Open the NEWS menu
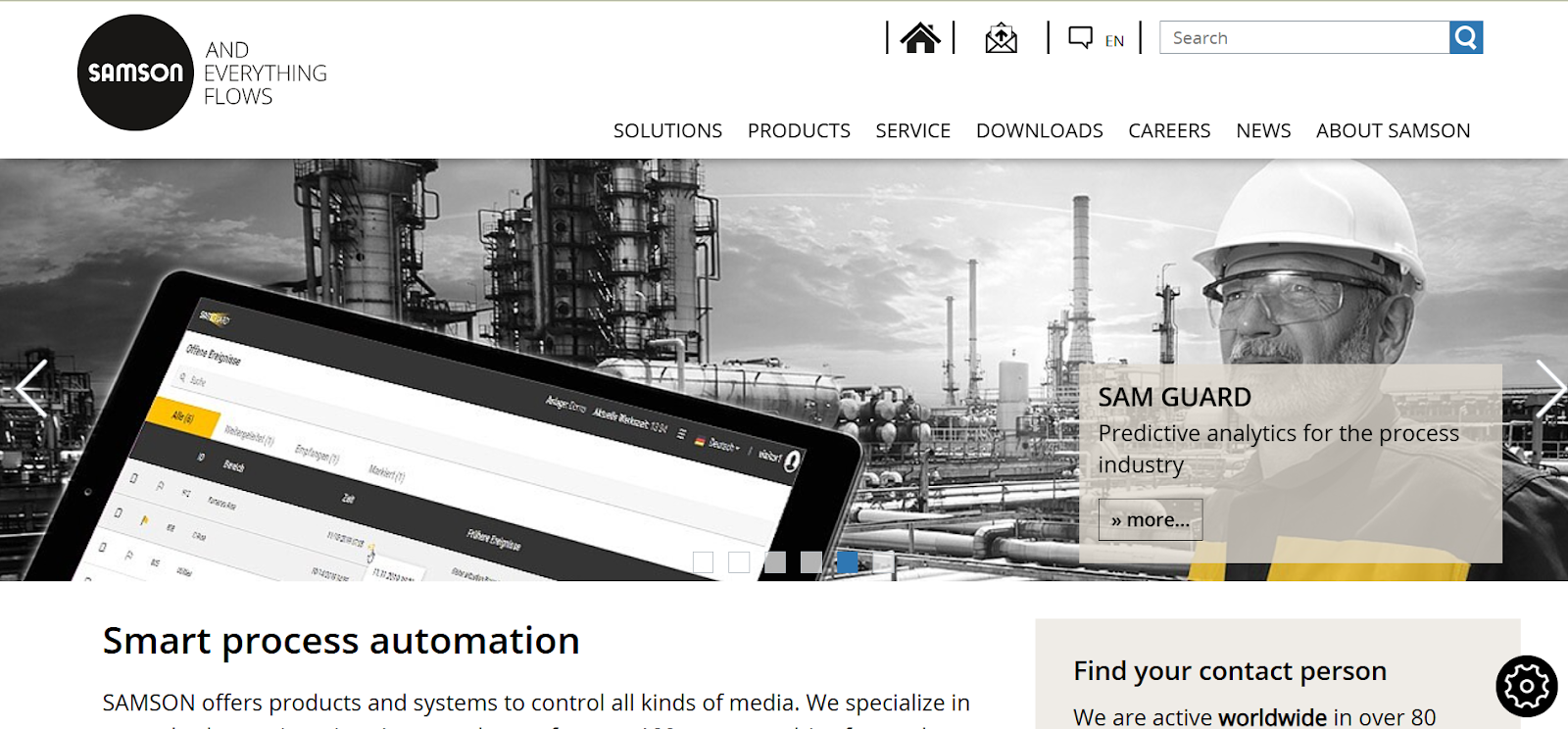The height and width of the screenshot is (729, 1568). pos(1263,130)
